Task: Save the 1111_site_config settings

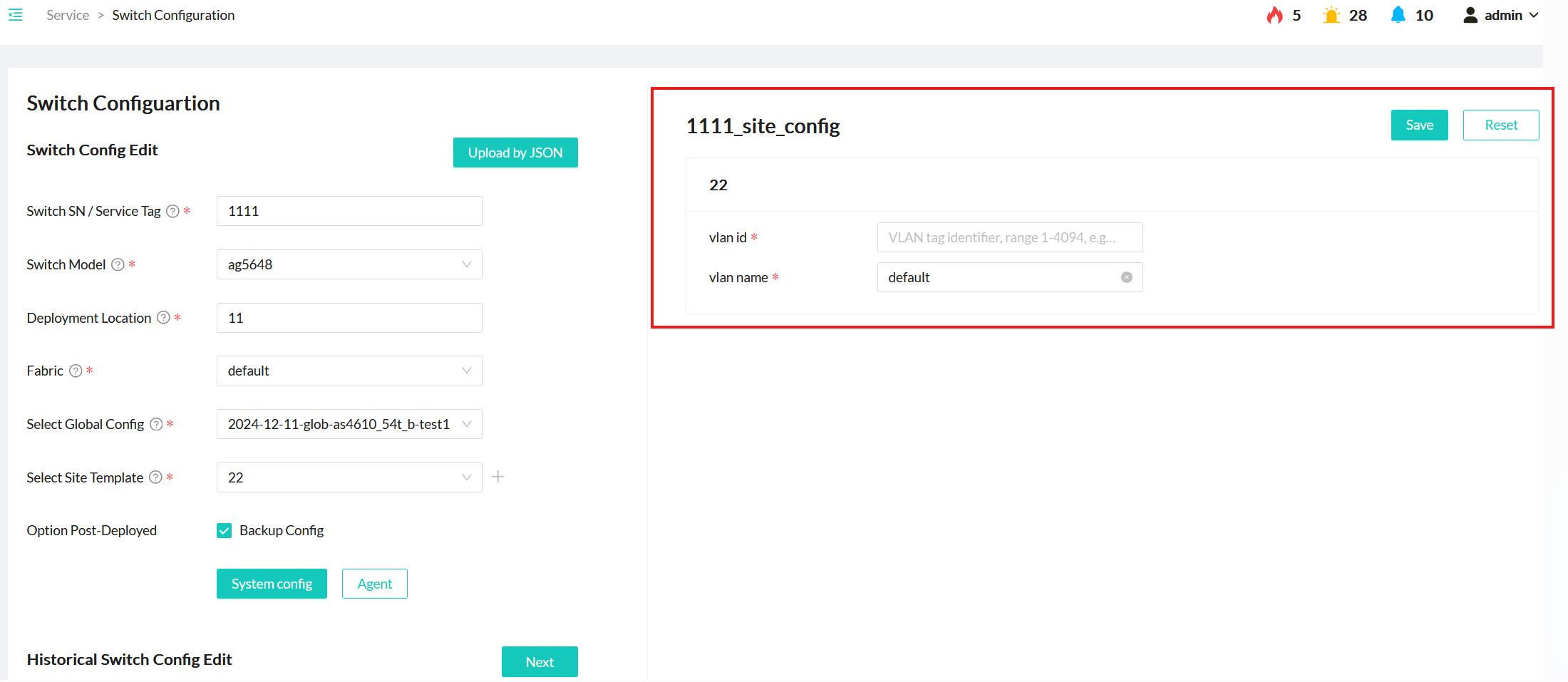Action: pyautogui.click(x=1419, y=125)
